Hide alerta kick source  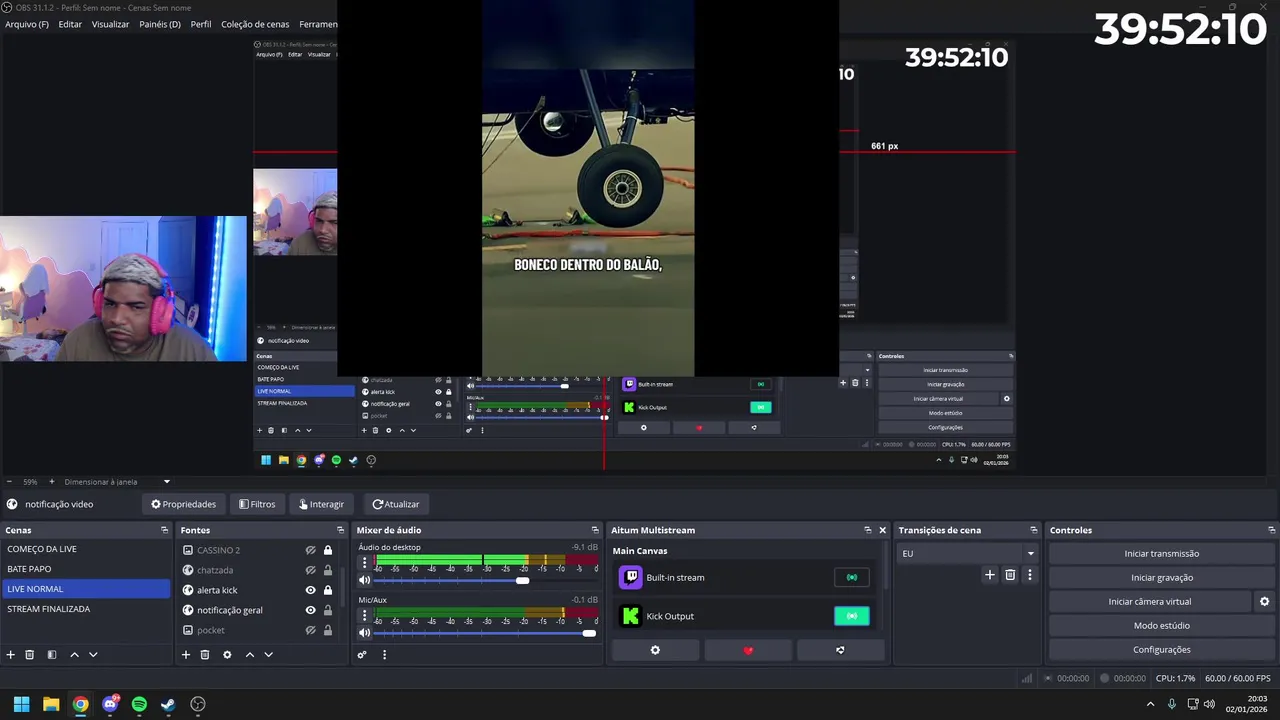click(310, 590)
